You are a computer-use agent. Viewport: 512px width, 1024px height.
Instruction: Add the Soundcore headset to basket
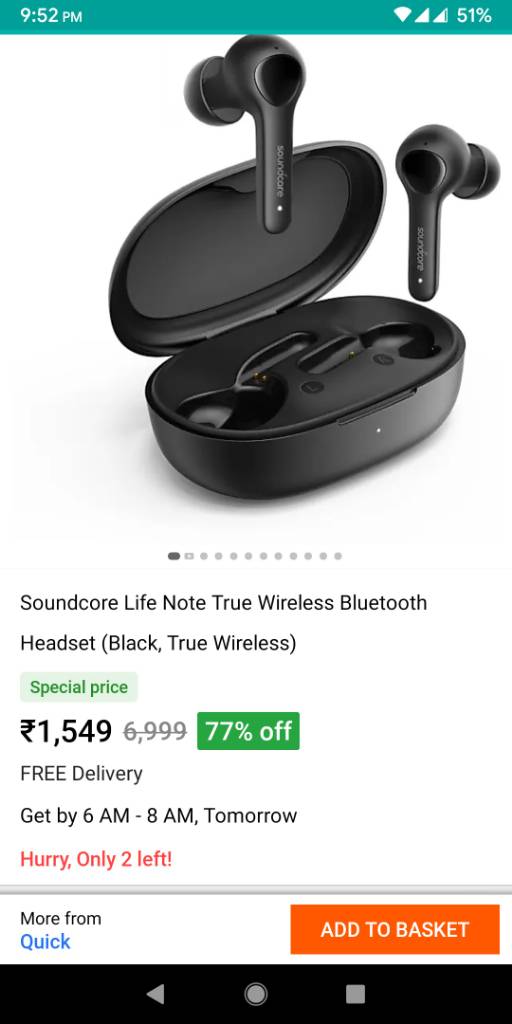(395, 929)
